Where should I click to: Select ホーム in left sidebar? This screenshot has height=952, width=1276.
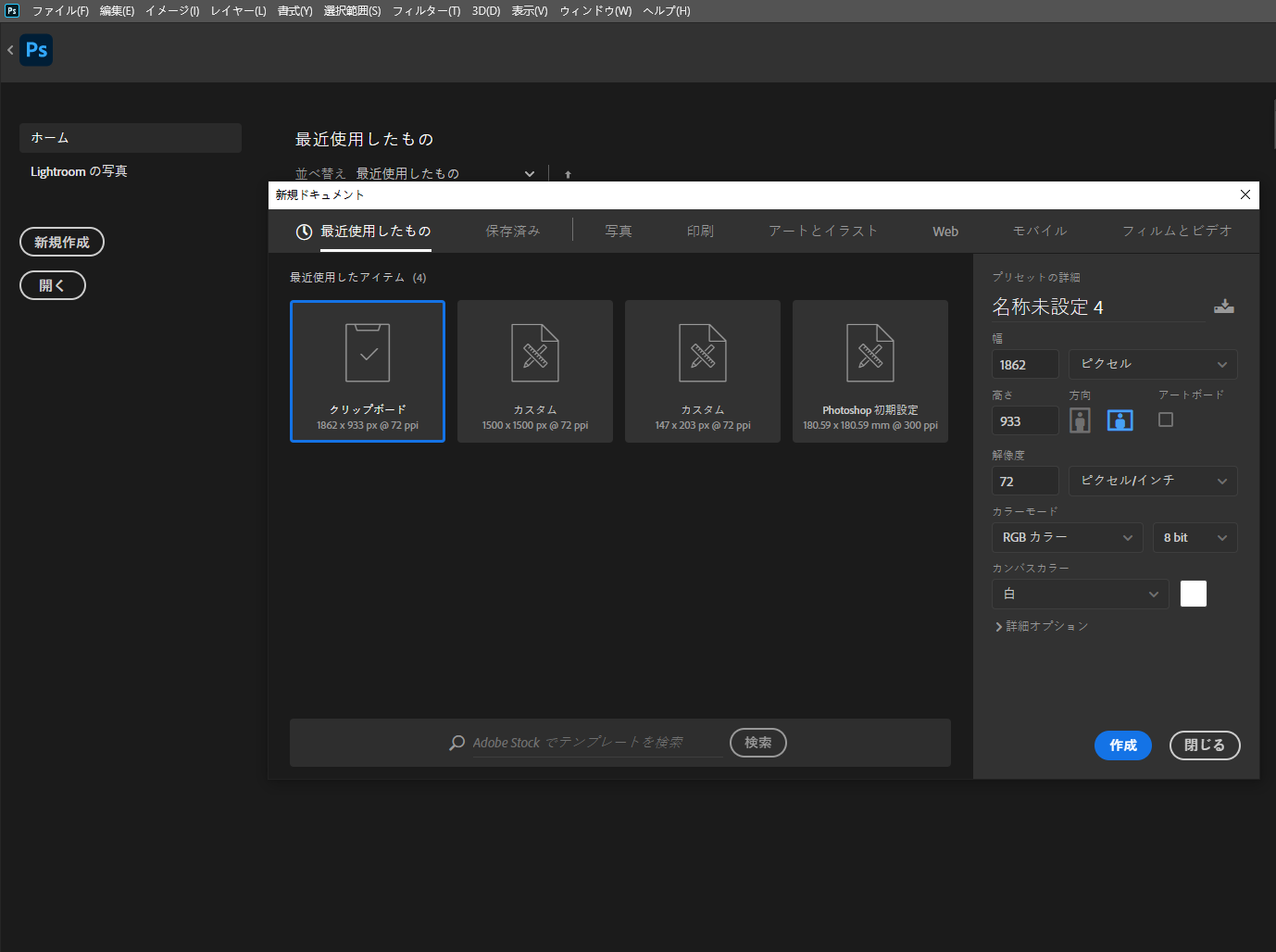coord(131,138)
